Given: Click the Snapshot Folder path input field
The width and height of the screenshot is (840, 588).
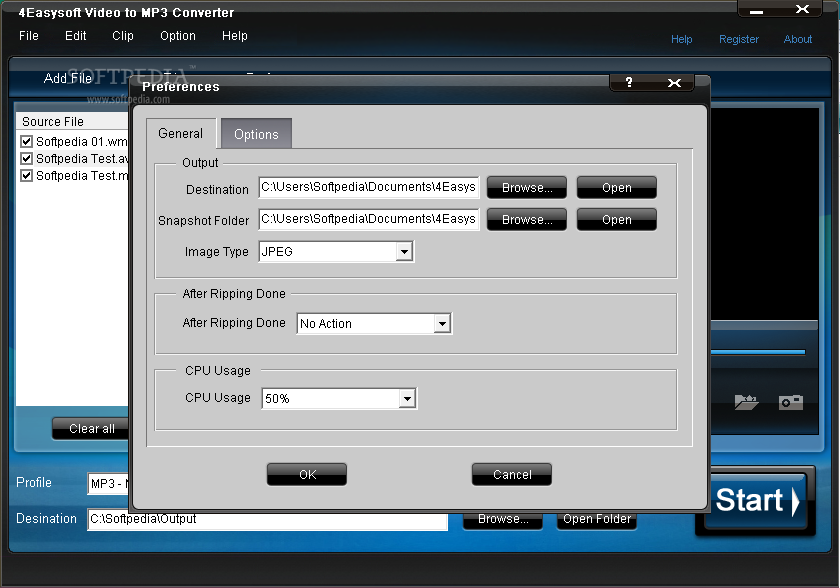Looking at the screenshot, I should (x=369, y=219).
